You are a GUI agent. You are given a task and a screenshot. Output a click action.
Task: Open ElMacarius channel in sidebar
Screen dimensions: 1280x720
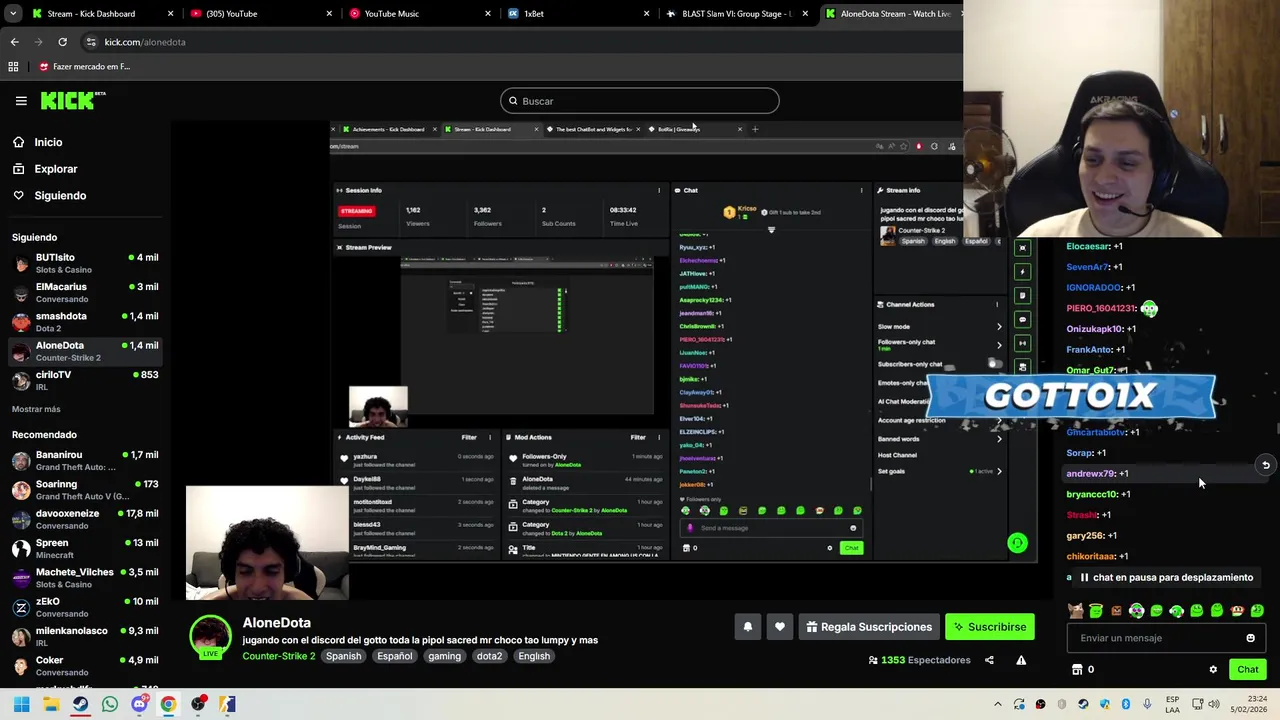(x=85, y=292)
